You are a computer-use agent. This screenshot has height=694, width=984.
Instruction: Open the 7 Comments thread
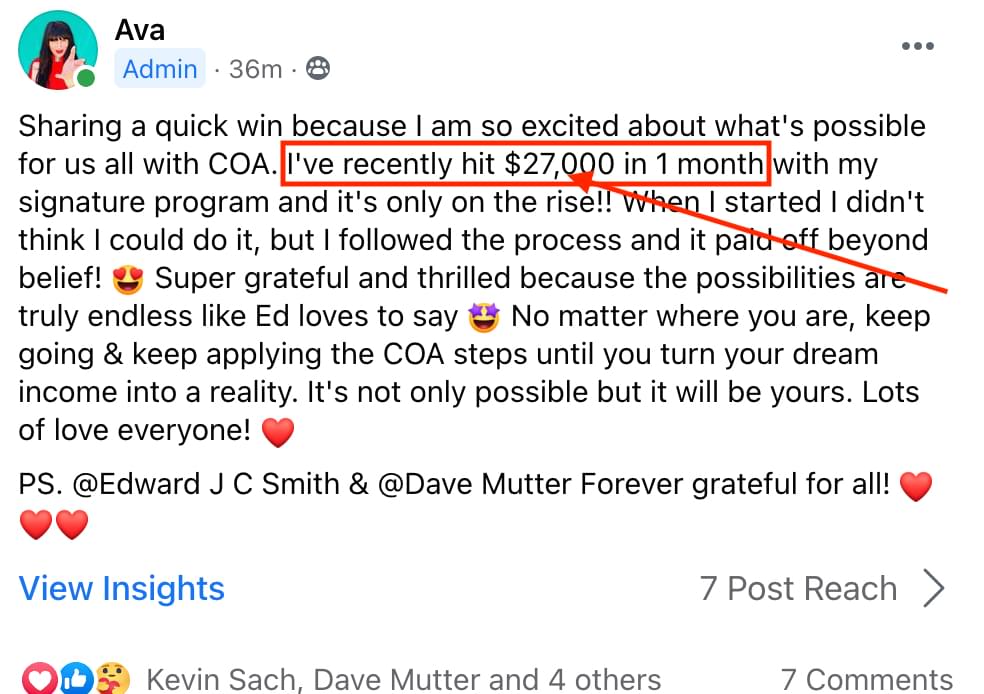866,680
